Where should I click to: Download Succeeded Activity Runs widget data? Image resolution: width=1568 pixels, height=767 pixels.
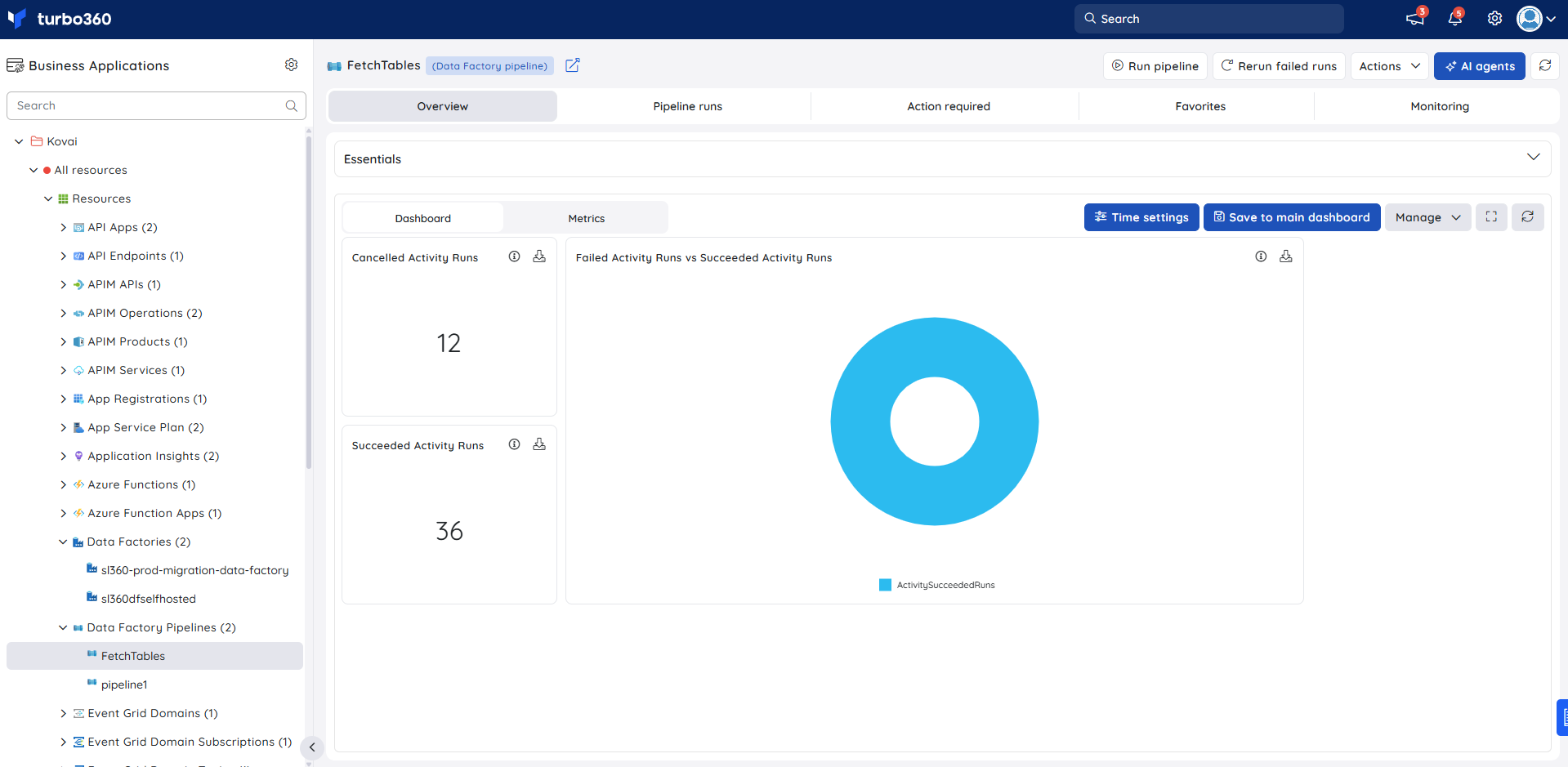click(539, 444)
